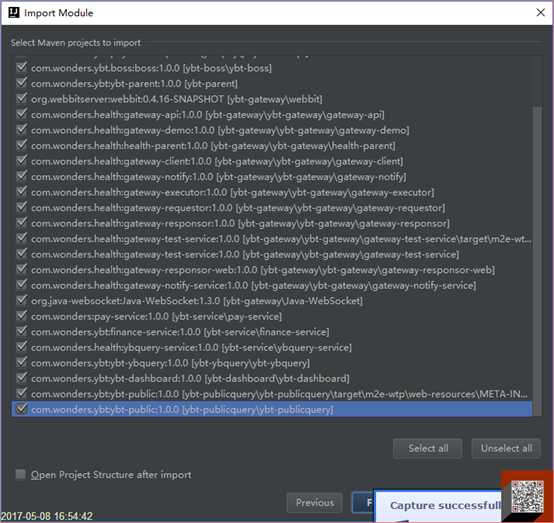This screenshot has height=523, width=554.
Task: Enable Open Project Structure after import
Action: pos(21,474)
